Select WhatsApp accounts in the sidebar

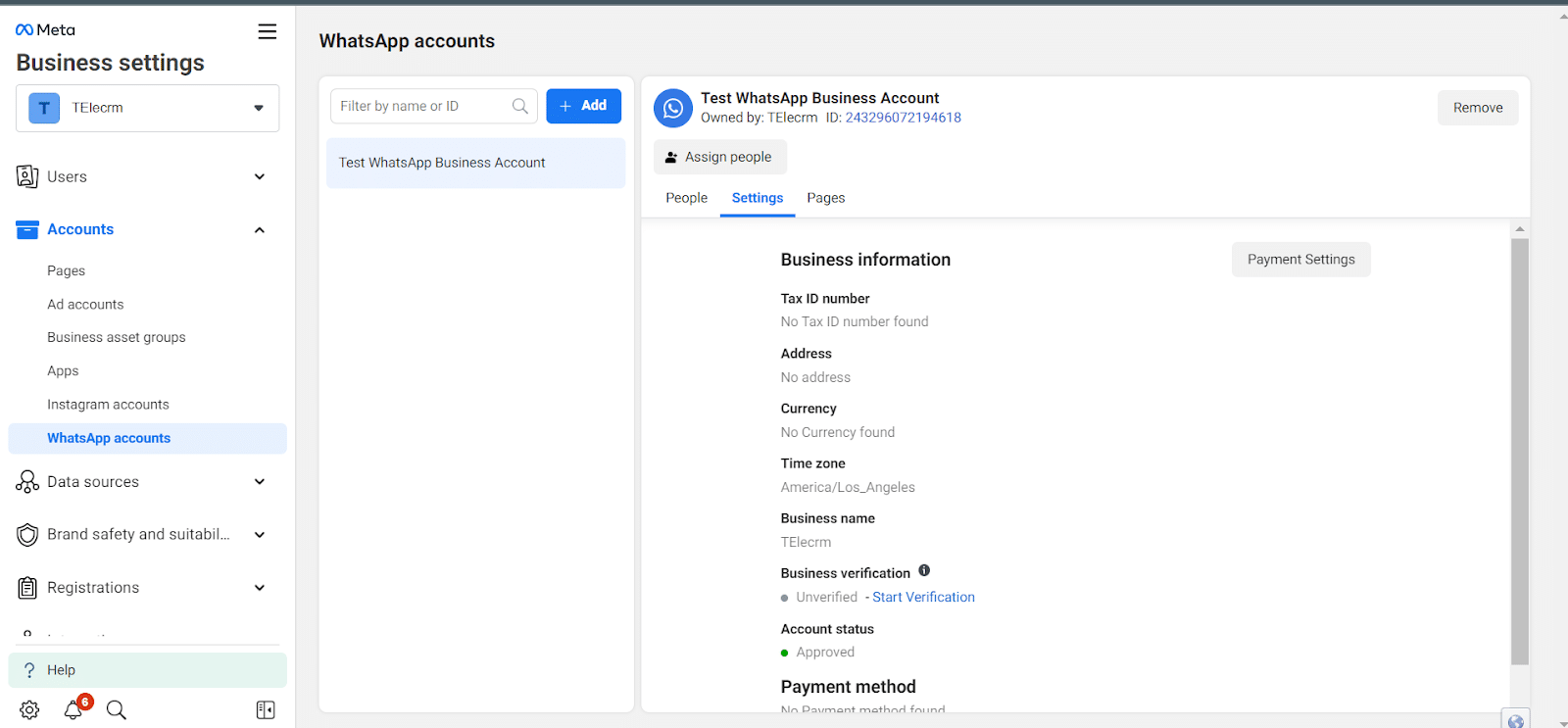click(148, 438)
